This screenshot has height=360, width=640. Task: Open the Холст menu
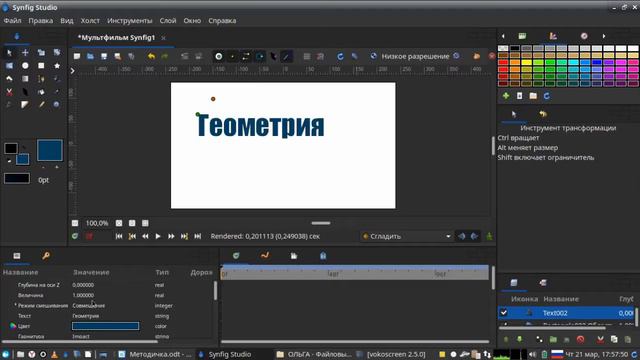point(90,20)
